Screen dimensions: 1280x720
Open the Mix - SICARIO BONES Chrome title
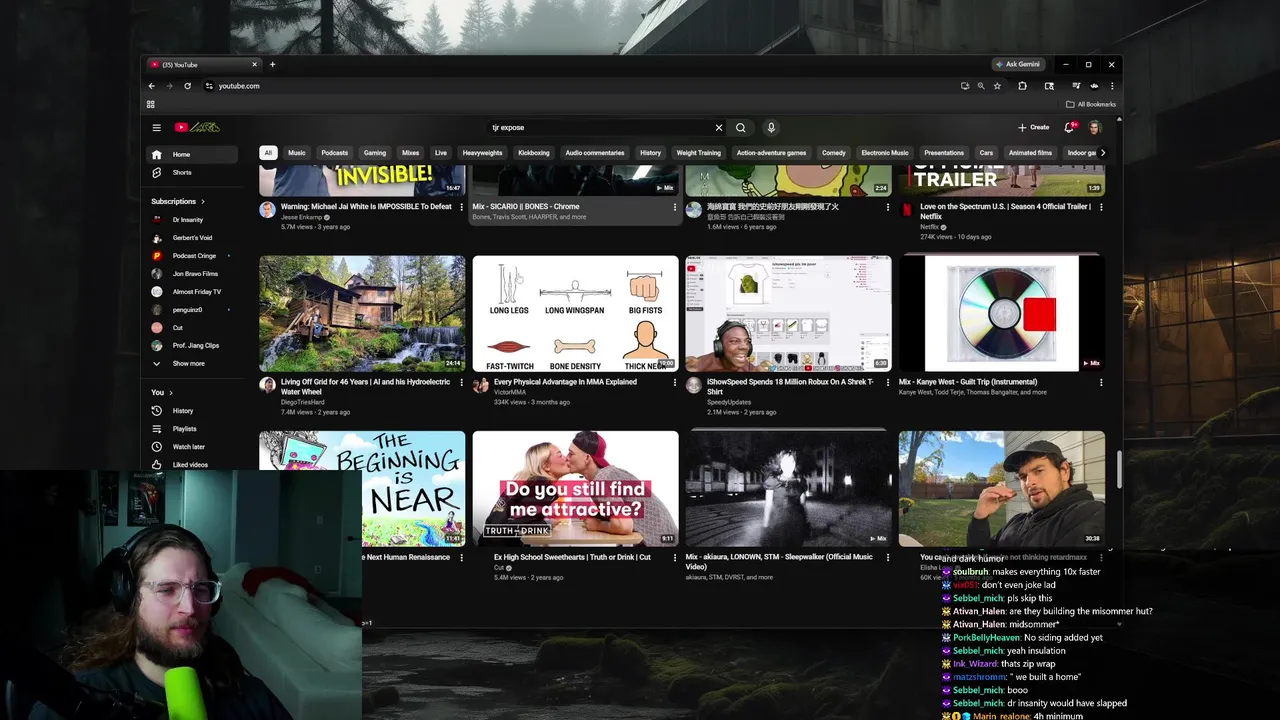point(526,207)
